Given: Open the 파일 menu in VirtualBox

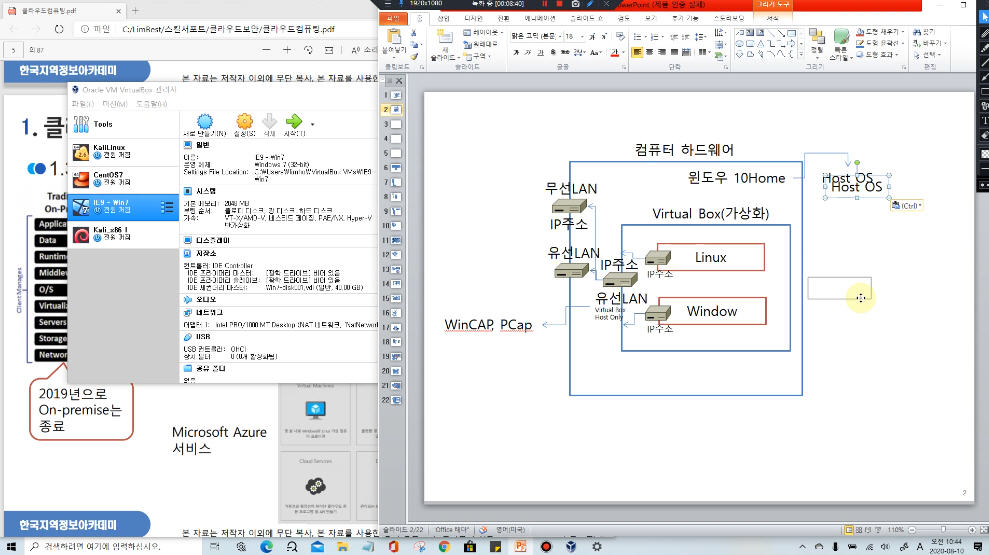Looking at the screenshot, I should pos(83,103).
